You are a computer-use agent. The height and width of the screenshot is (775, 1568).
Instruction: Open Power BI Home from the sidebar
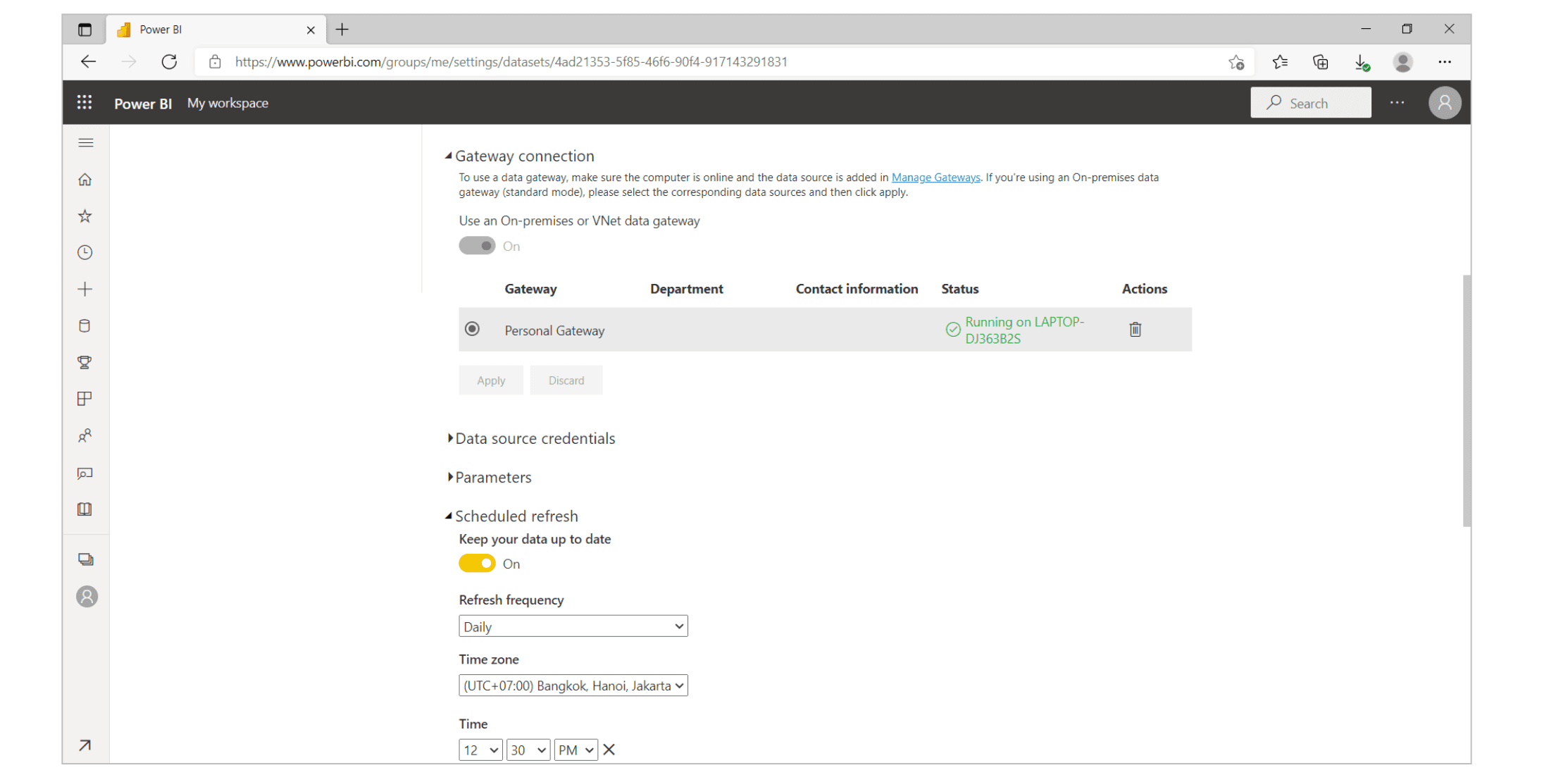pyautogui.click(x=85, y=179)
